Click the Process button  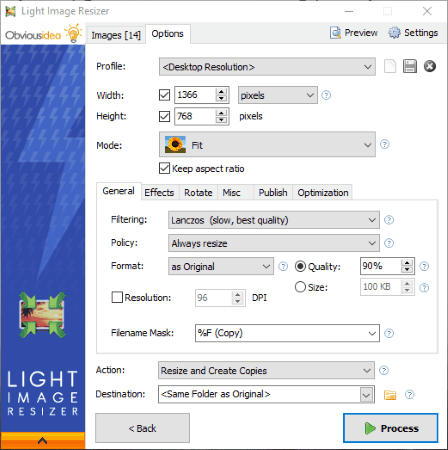pos(391,428)
